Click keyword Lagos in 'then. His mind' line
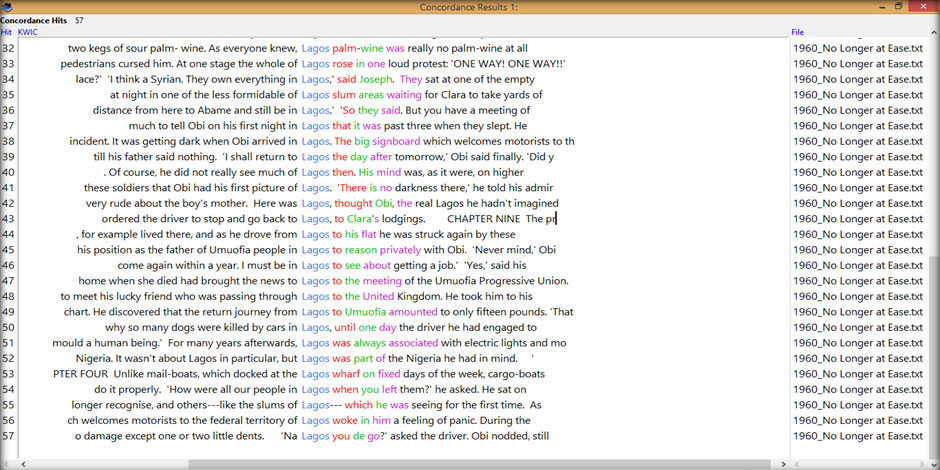 (x=315, y=173)
